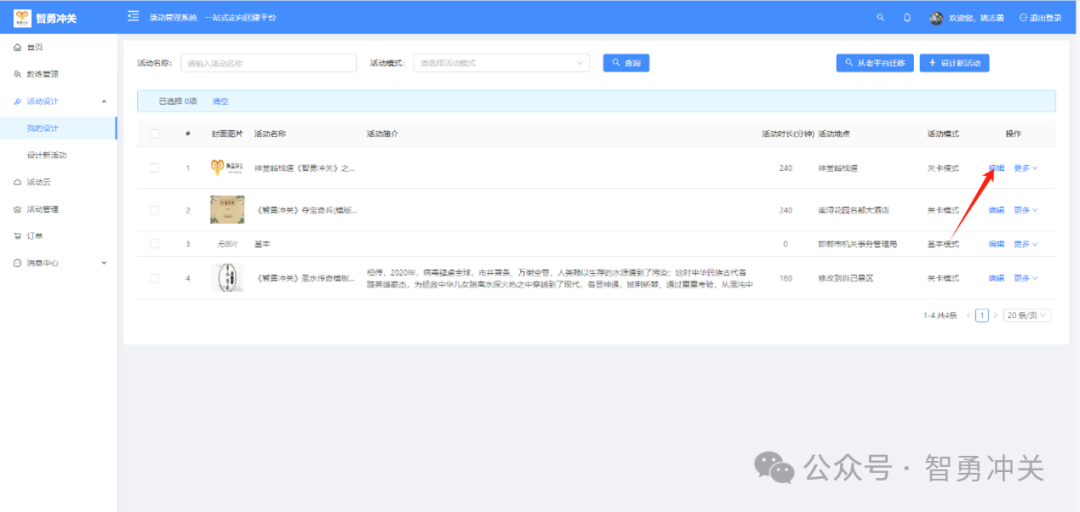Click the location 邯郸市机关事务管理局
Screen dimensions: 1080x512
(x=857, y=243)
